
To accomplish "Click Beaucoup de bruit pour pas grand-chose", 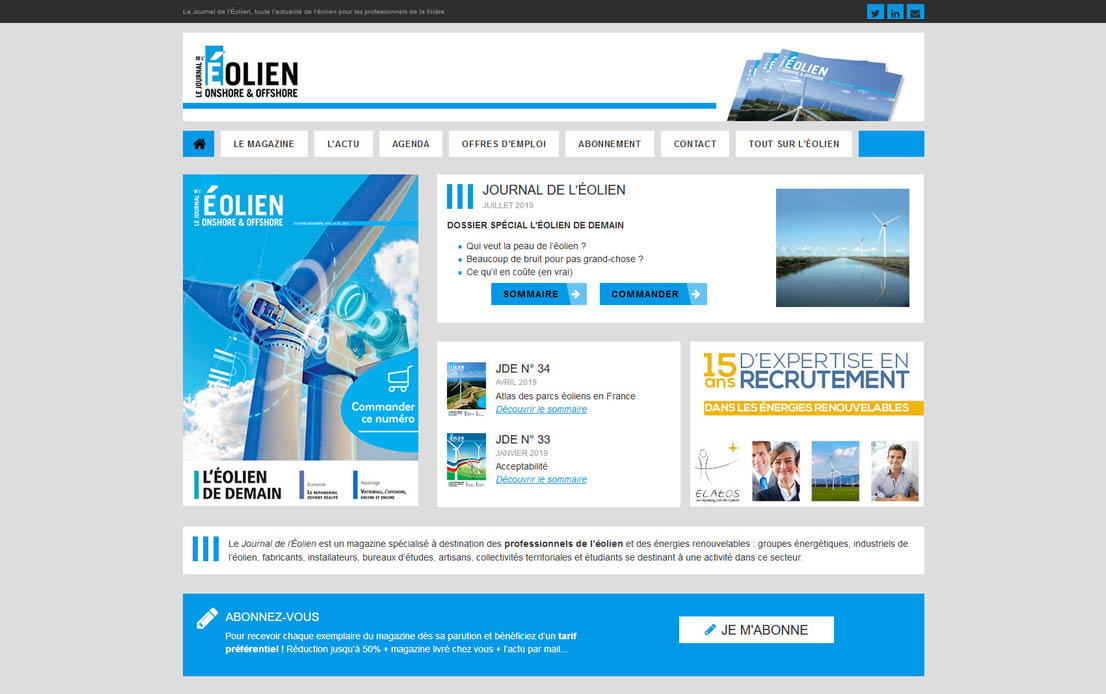I will (x=554, y=259).
